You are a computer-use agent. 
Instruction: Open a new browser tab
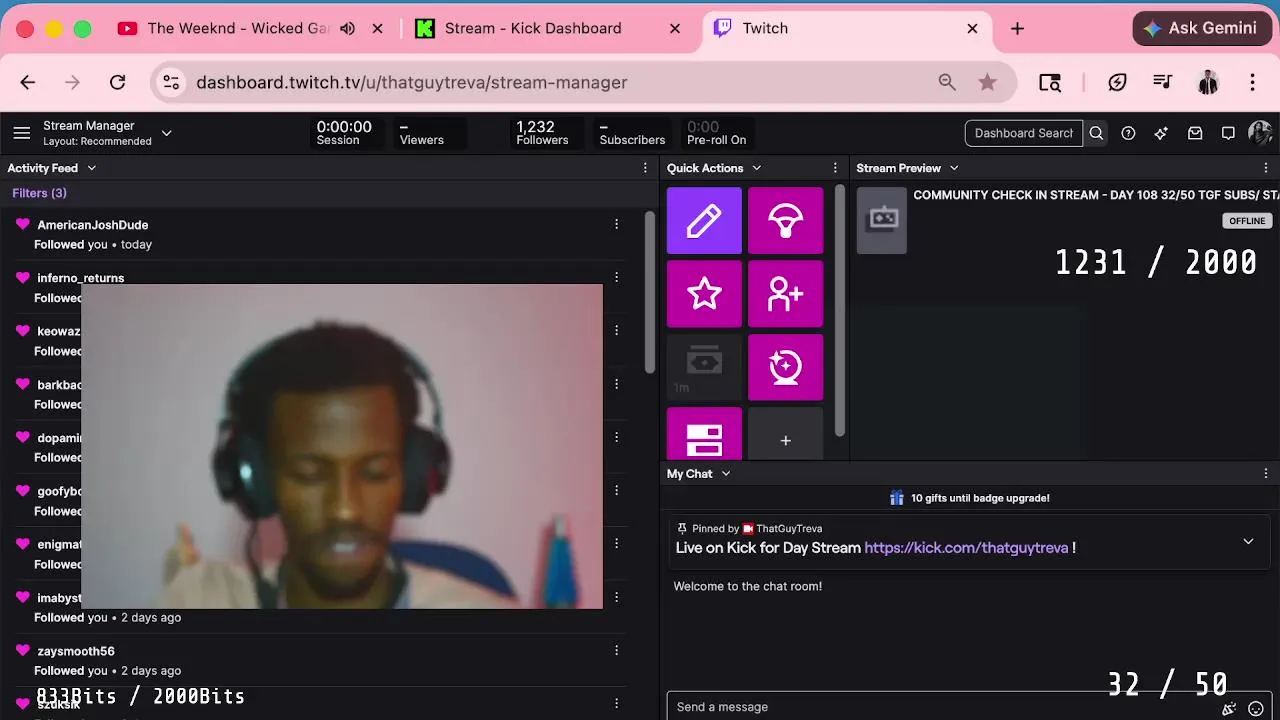[1017, 28]
